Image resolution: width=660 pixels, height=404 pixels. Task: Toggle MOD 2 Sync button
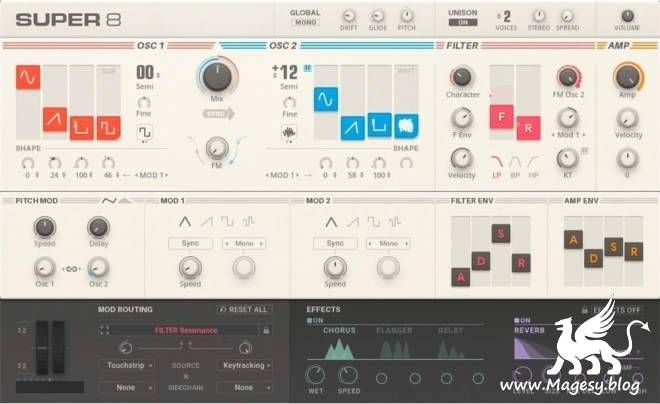(335, 243)
